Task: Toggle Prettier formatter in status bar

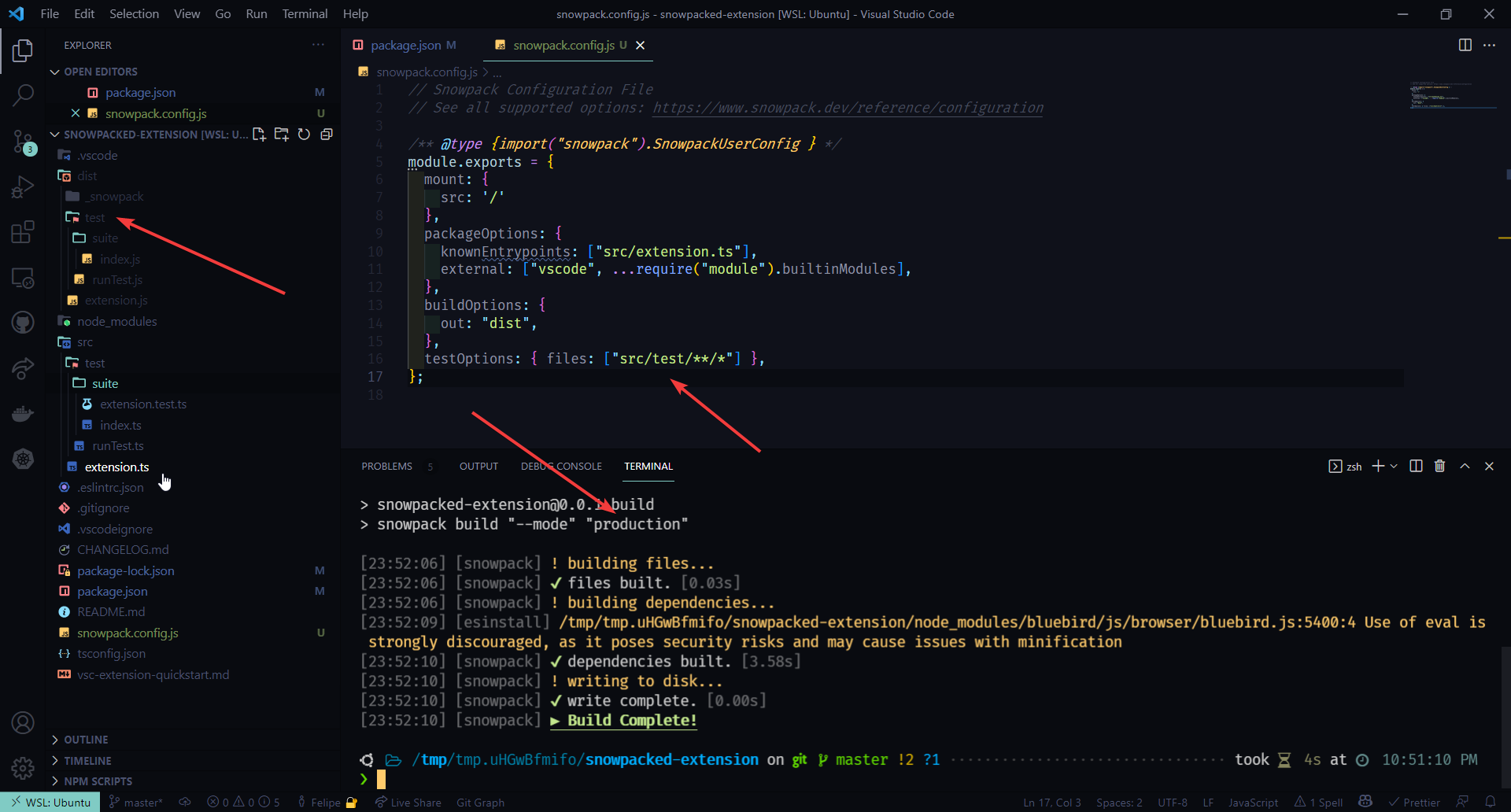Action: [1414, 803]
